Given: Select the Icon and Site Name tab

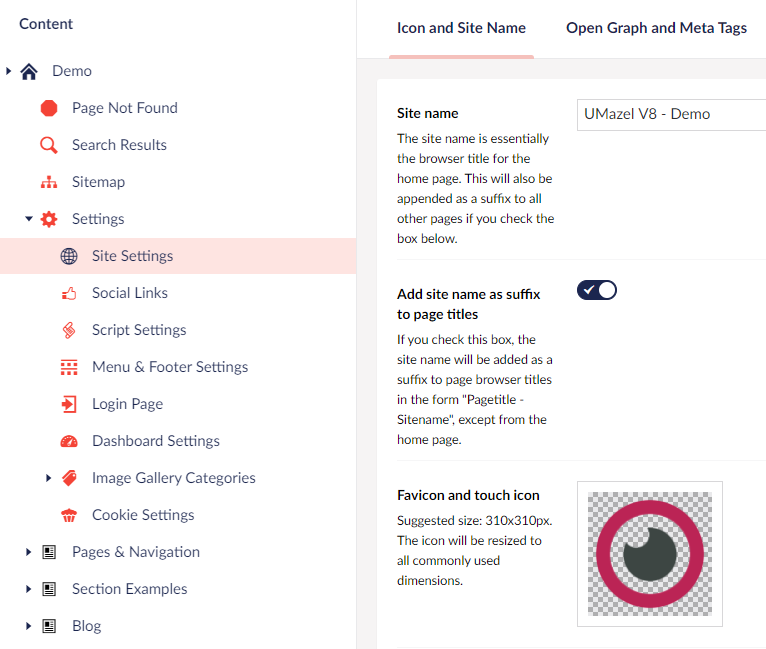Looking at the screenshot, I should [x=461, y=28].
